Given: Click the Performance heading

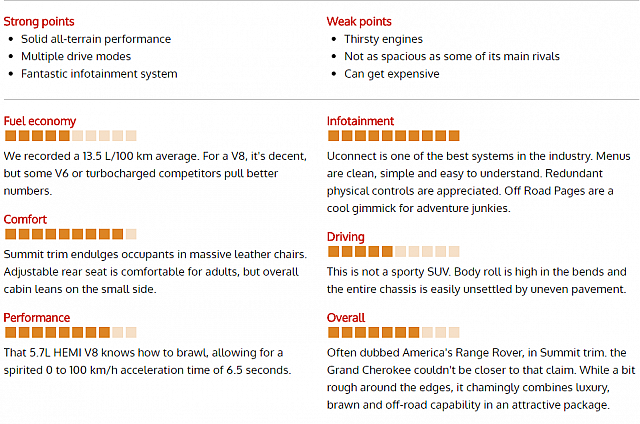Looking at the screenshot, I should coord(37,318).
